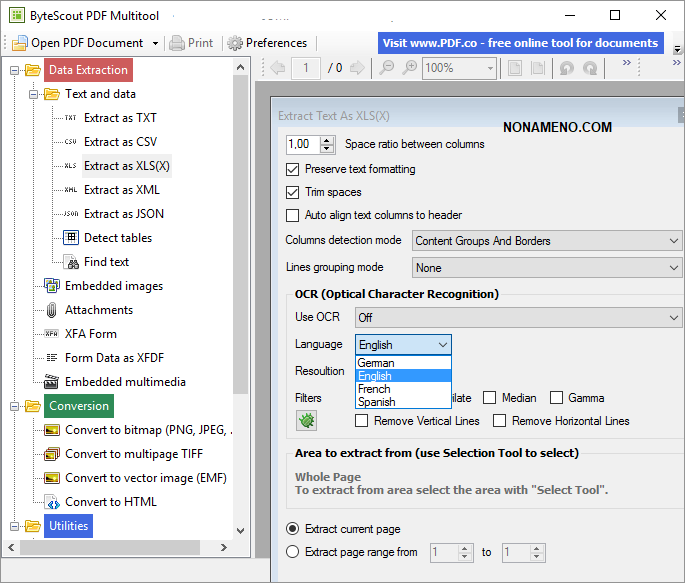Click the zoom out magnifier icon

[386, 68]
